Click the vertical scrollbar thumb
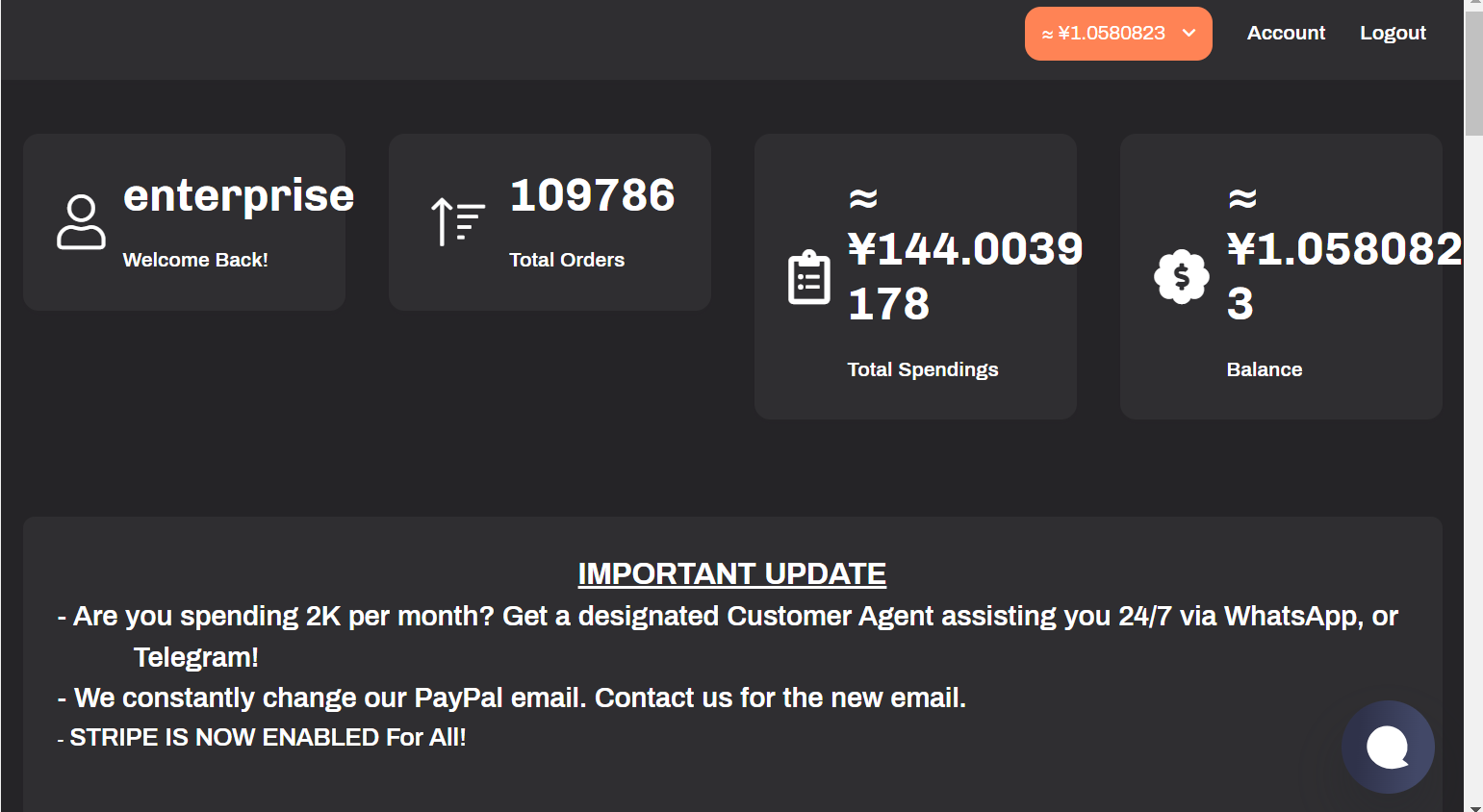Viewport: 1483px width, 812px height. (x=1473, y=75)
